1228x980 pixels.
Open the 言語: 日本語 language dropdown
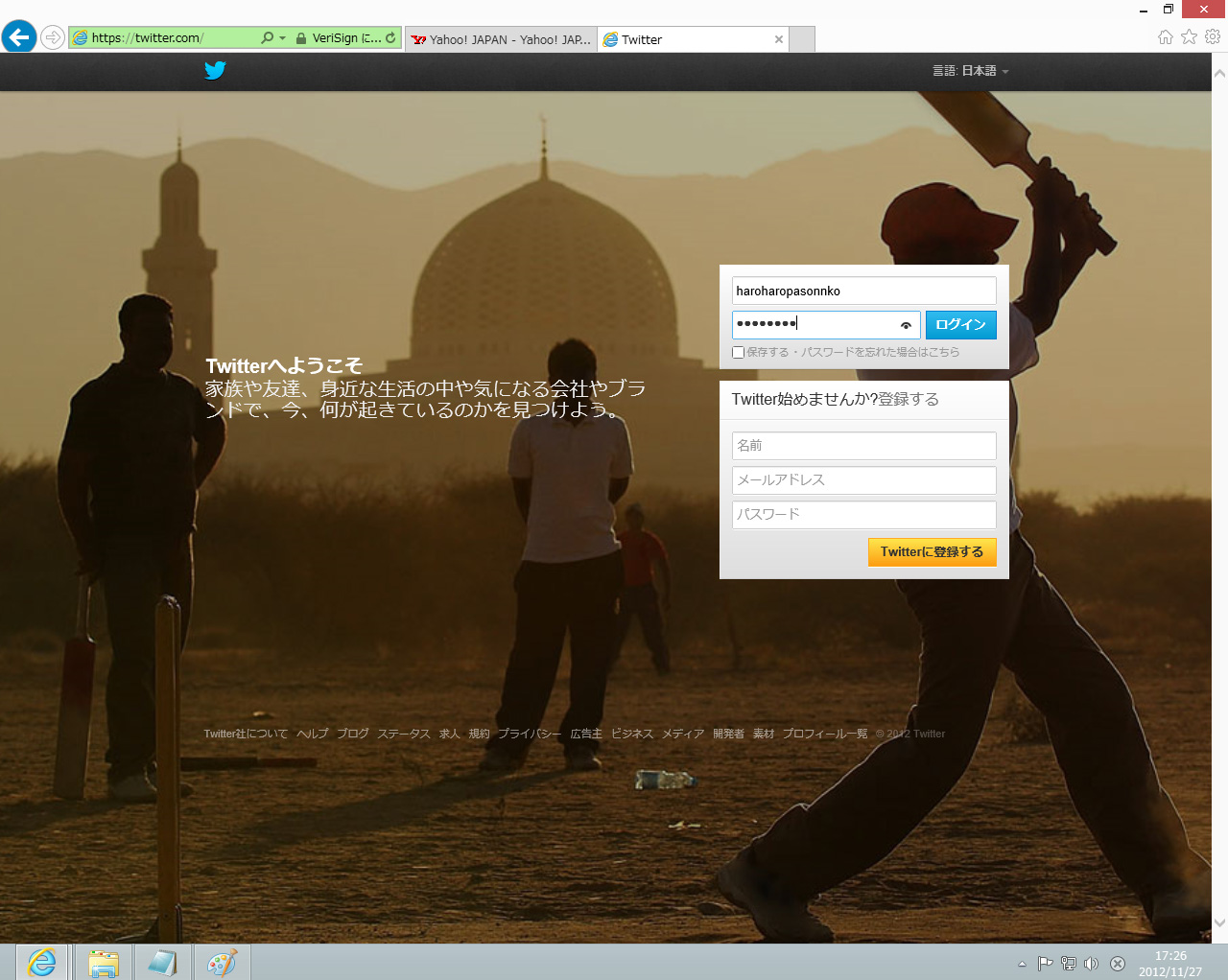(x=971, y=71)
